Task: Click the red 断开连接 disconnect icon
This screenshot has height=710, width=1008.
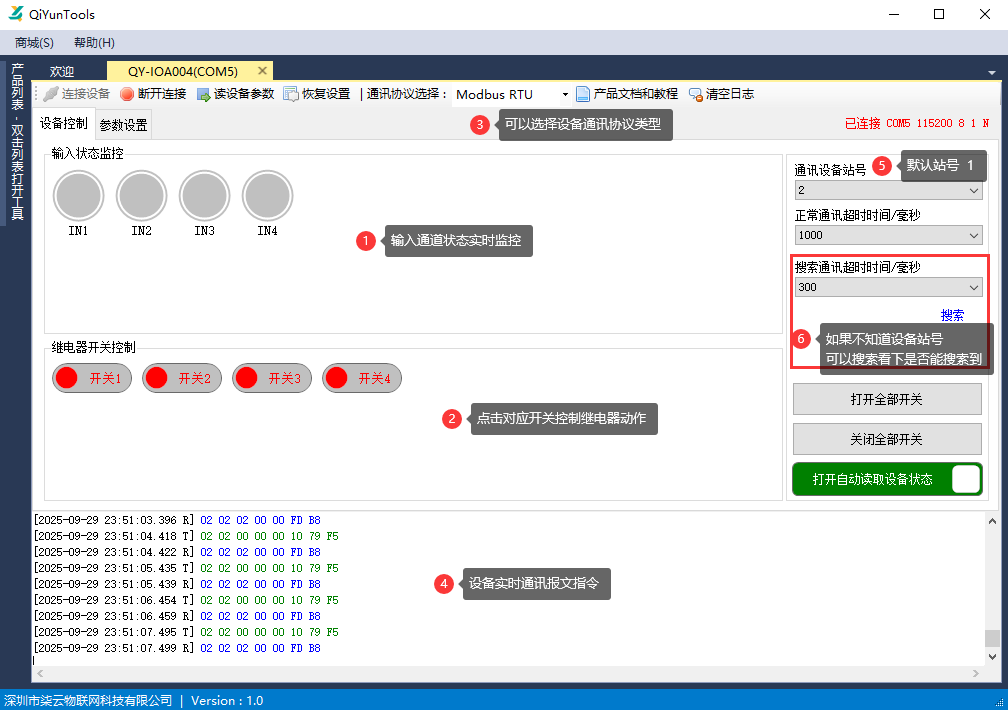Action: pos(127,94)
